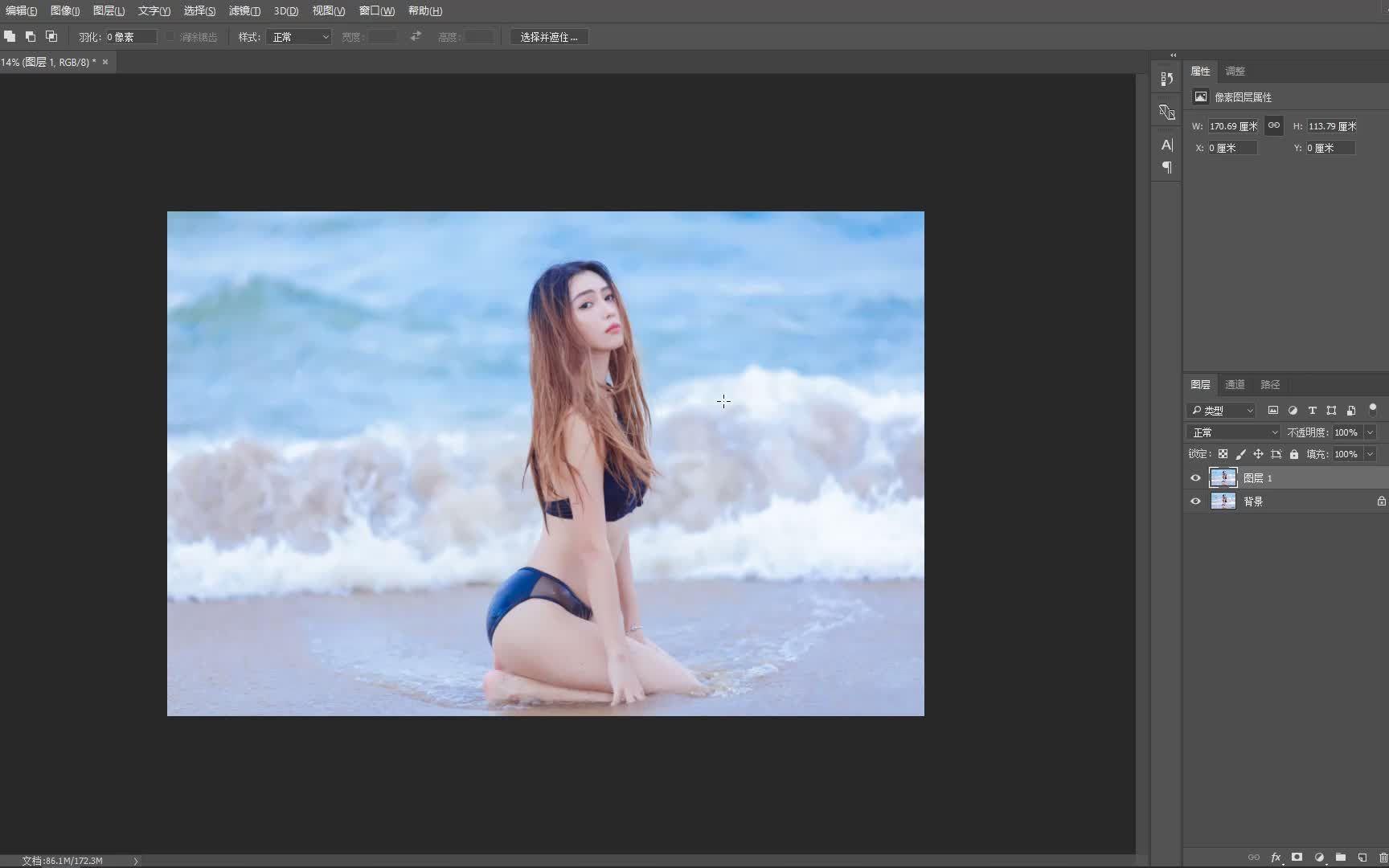Open the 窗口 menu
This screenshot has width=1389, height=868.
(377, 10)
